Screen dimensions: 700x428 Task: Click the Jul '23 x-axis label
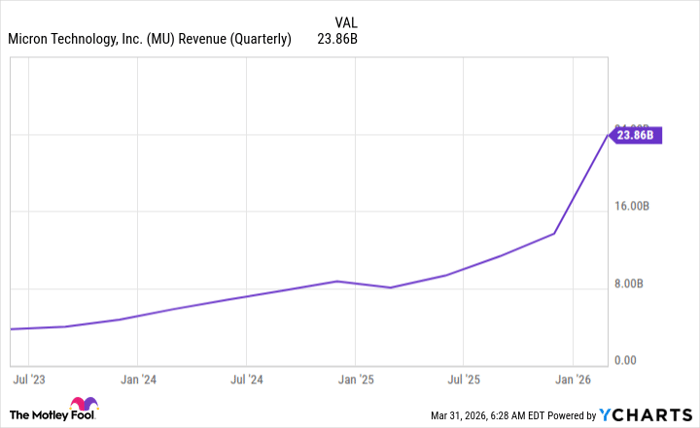29,380
